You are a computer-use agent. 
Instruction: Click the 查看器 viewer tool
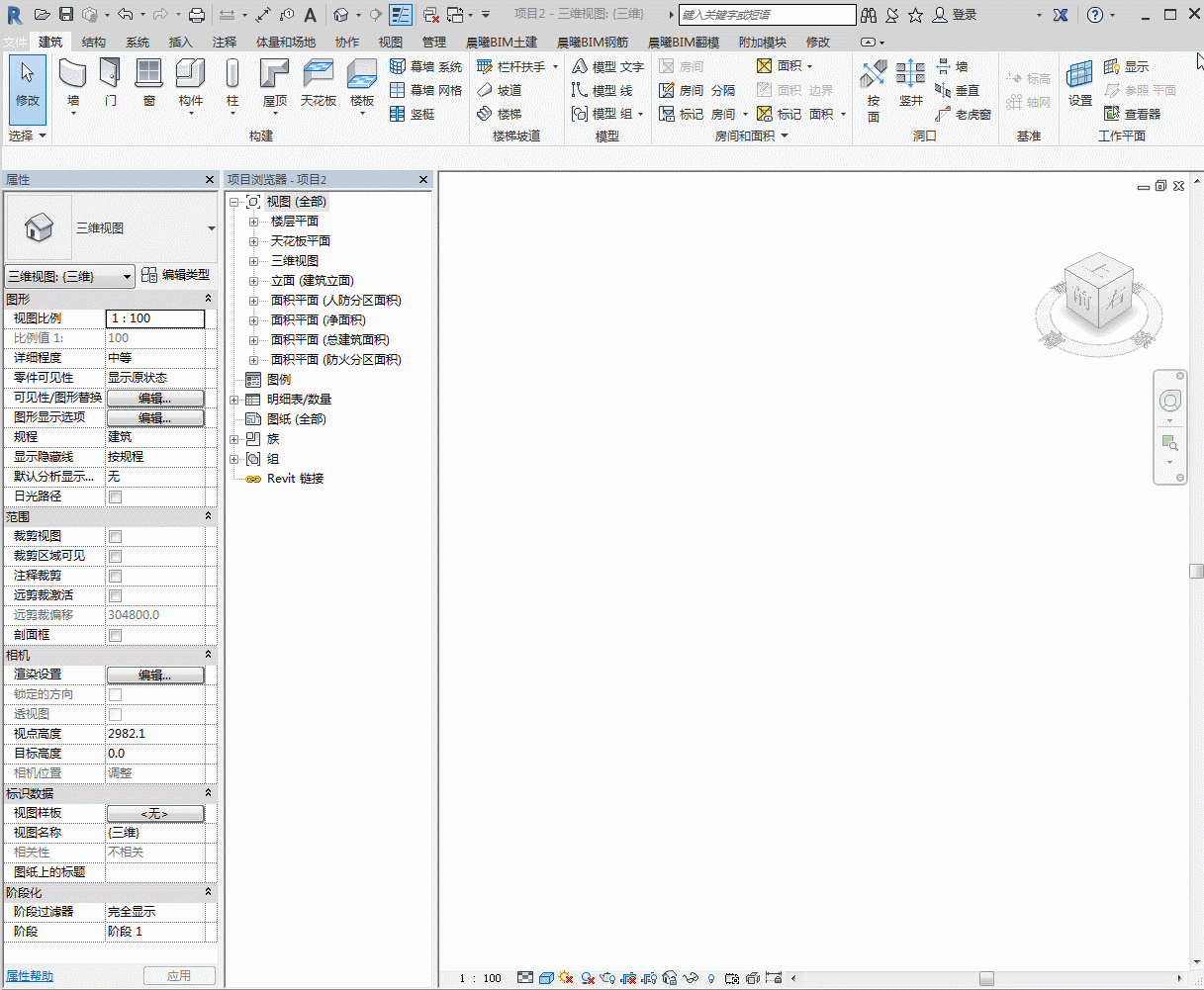pyautogui.click(x=1132, y=114)
